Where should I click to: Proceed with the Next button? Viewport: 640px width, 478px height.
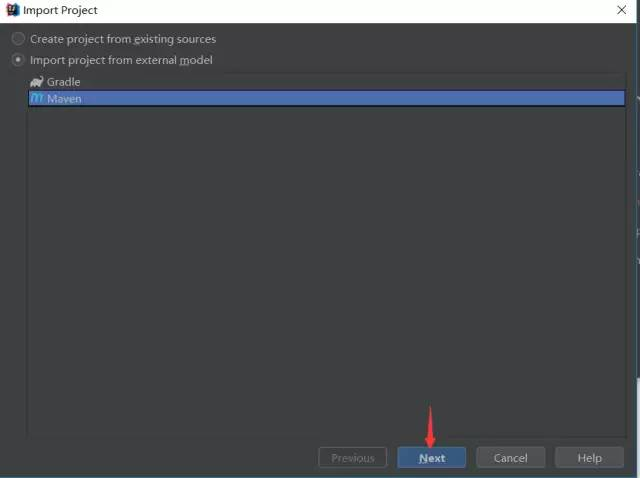pos(431,458)
